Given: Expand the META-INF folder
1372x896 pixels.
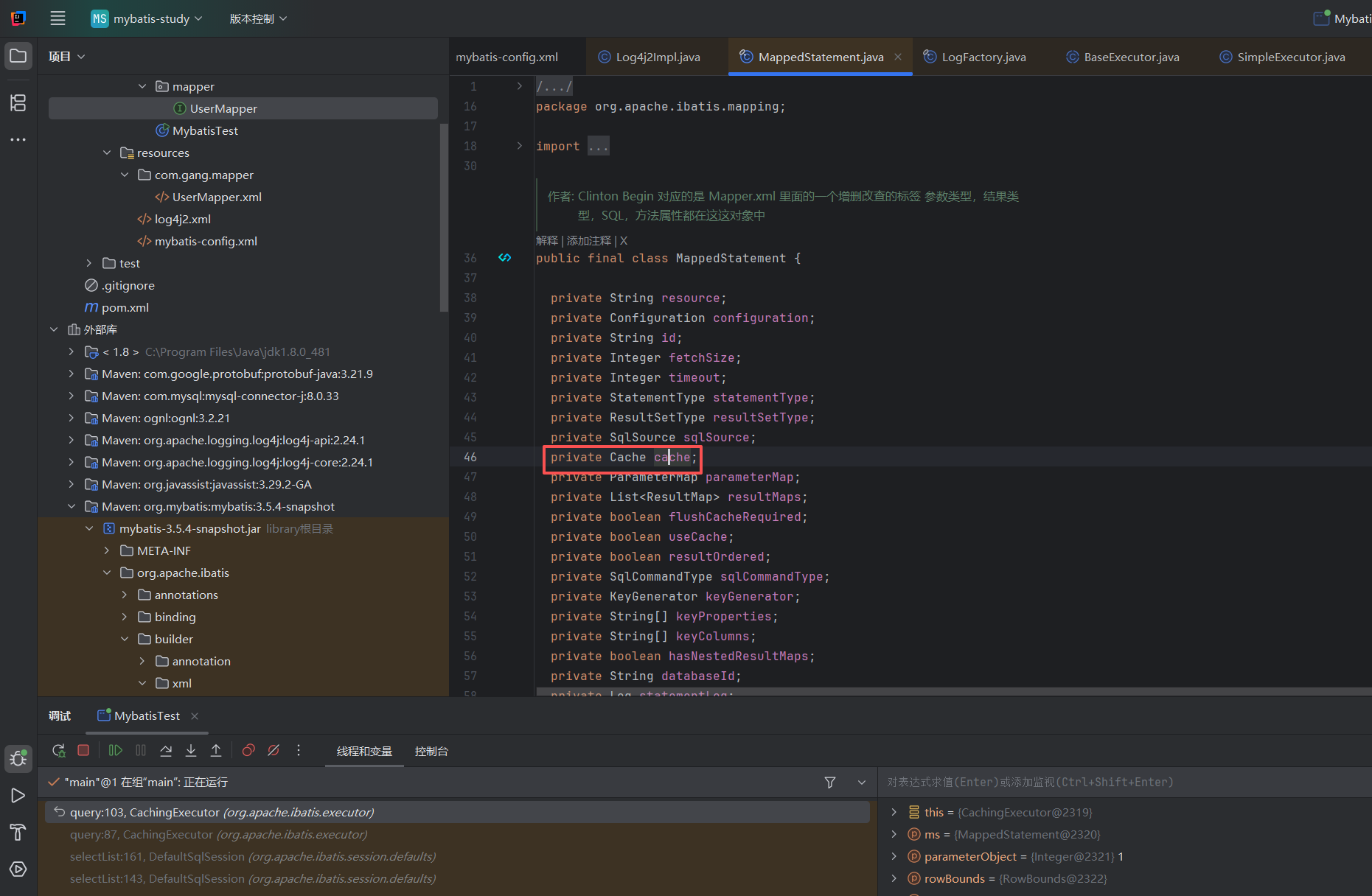Looking at the screenshot, I should pyautogui.click(x=107, y=550).
